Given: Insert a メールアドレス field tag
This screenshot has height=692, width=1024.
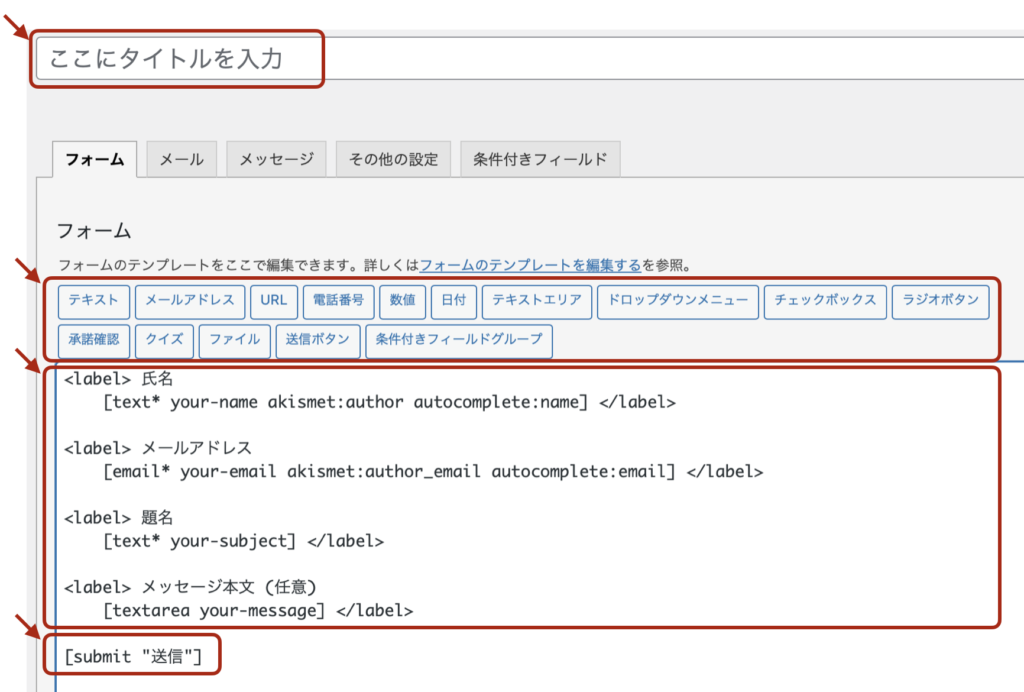Looking at the screenshot, I should 189,300.
